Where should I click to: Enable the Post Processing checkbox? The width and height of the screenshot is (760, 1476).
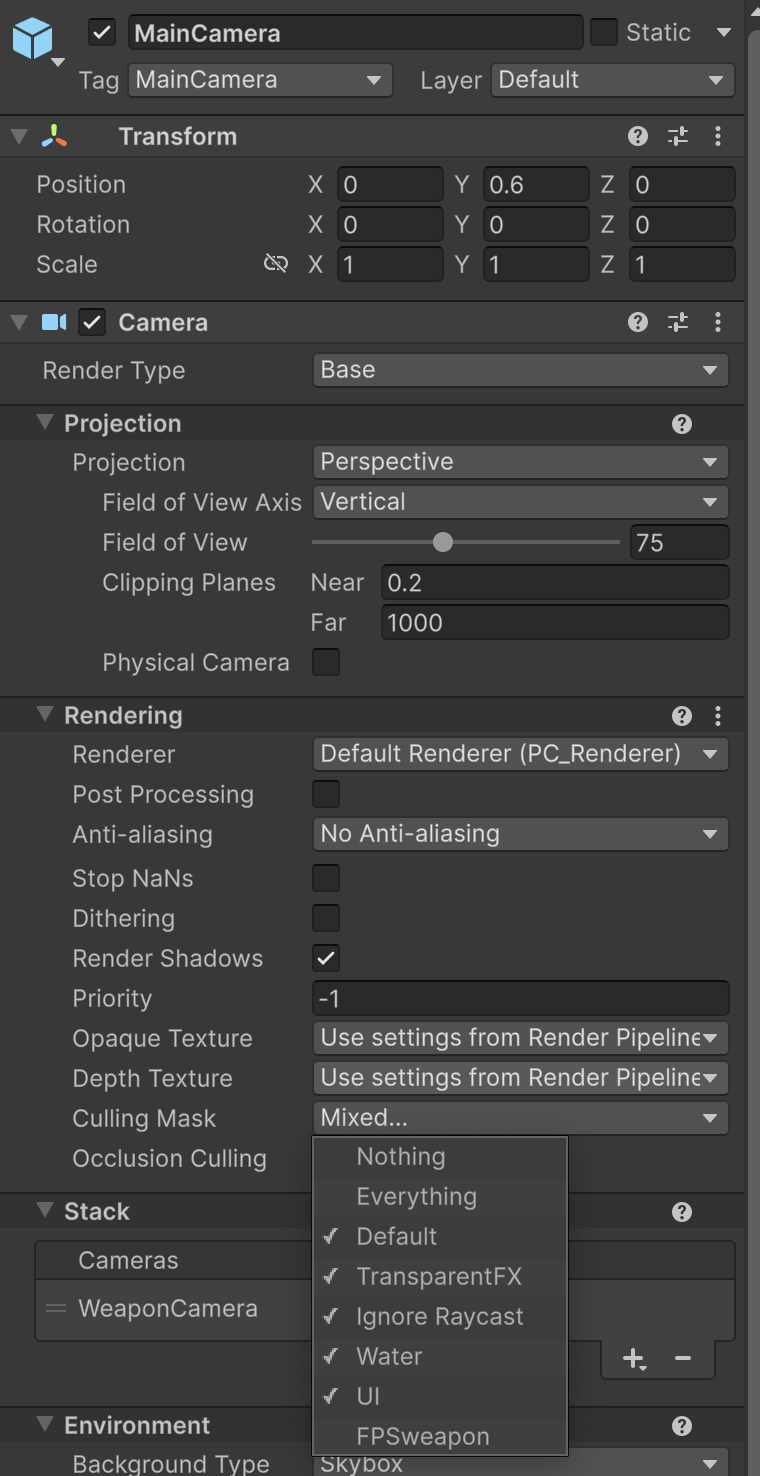pyautogui.click(x=326, y=794)
